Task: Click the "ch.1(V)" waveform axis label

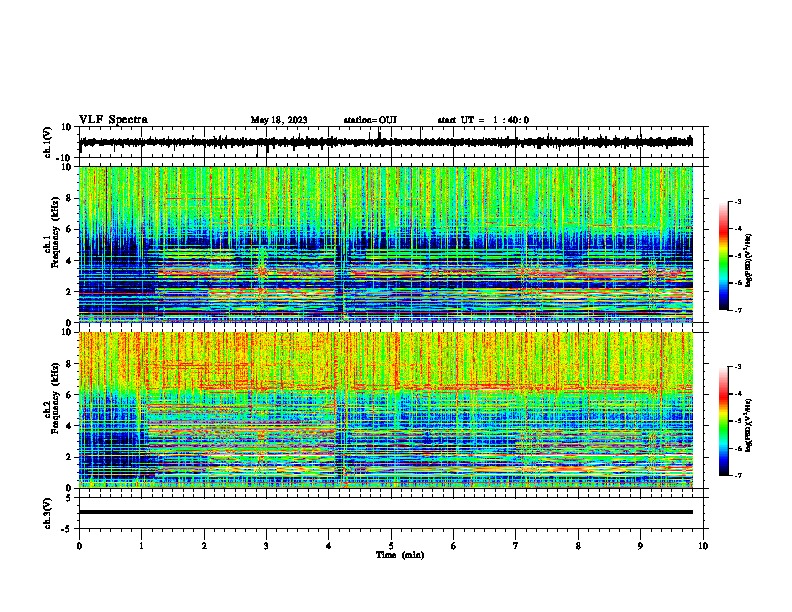Action: tap(48, 142)
